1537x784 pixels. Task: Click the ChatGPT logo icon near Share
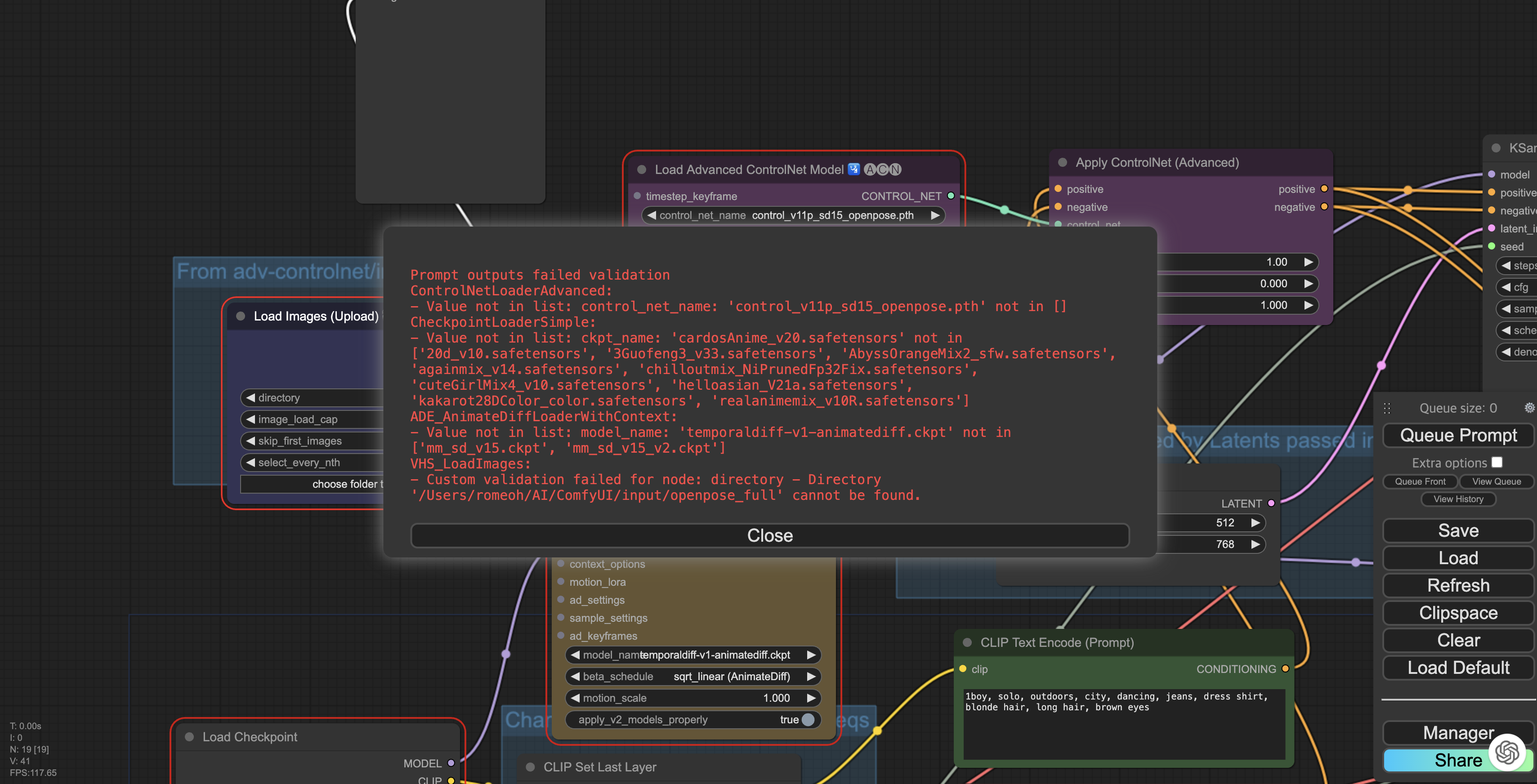(1507, 752)
